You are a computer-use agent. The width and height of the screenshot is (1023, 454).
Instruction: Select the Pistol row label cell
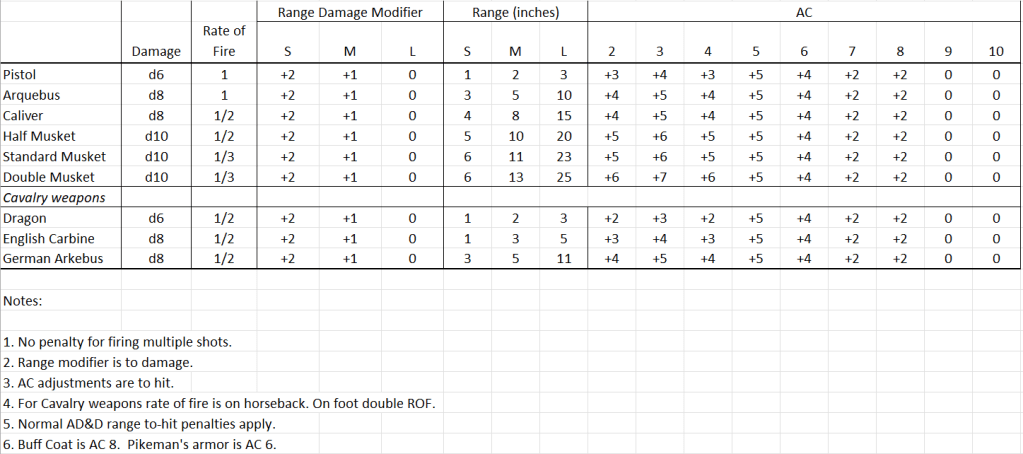click(x=21, y=74)
